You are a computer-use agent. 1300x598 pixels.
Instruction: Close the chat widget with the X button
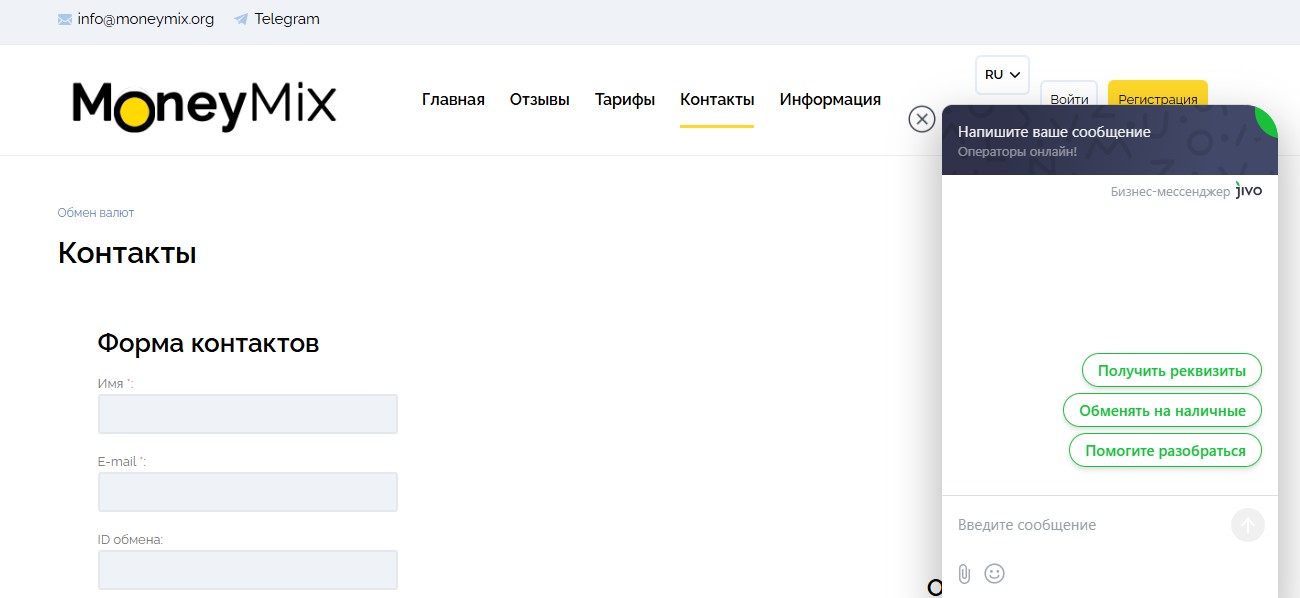pyautogui.click(x=921, y=119)
